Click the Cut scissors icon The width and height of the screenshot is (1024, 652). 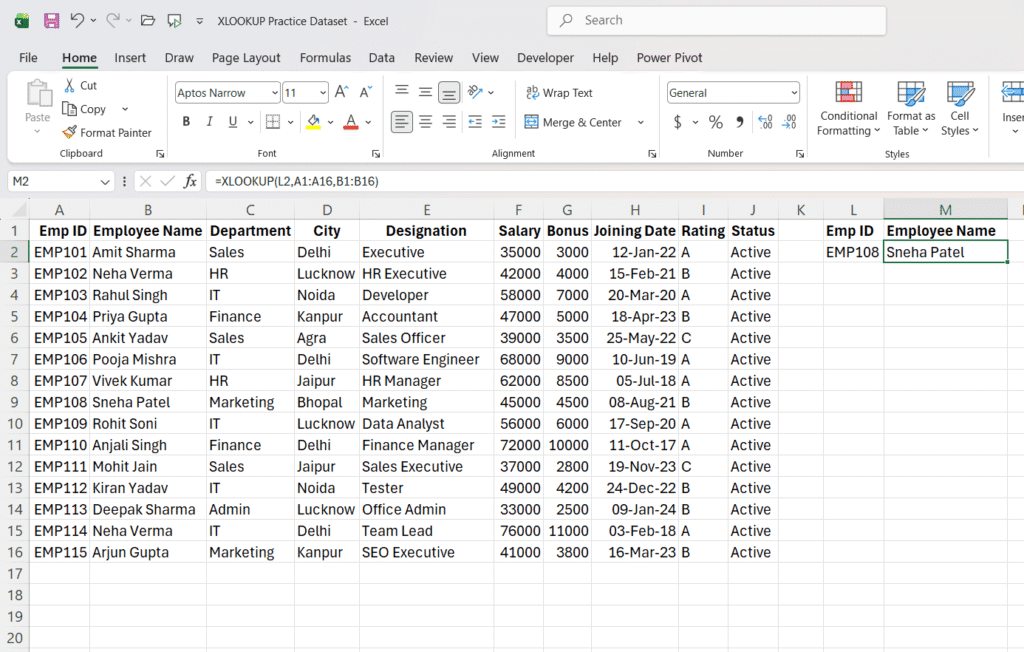click(x=69, y=86)
